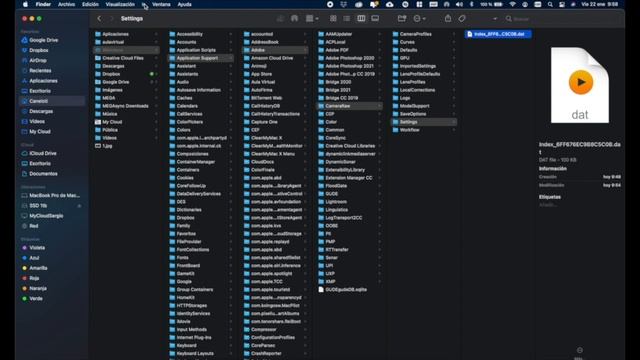Expand the chevron on the LensProfileDefaults row
Image resolution: width=640 pixels, height=360 pixels.
point(454,74)
